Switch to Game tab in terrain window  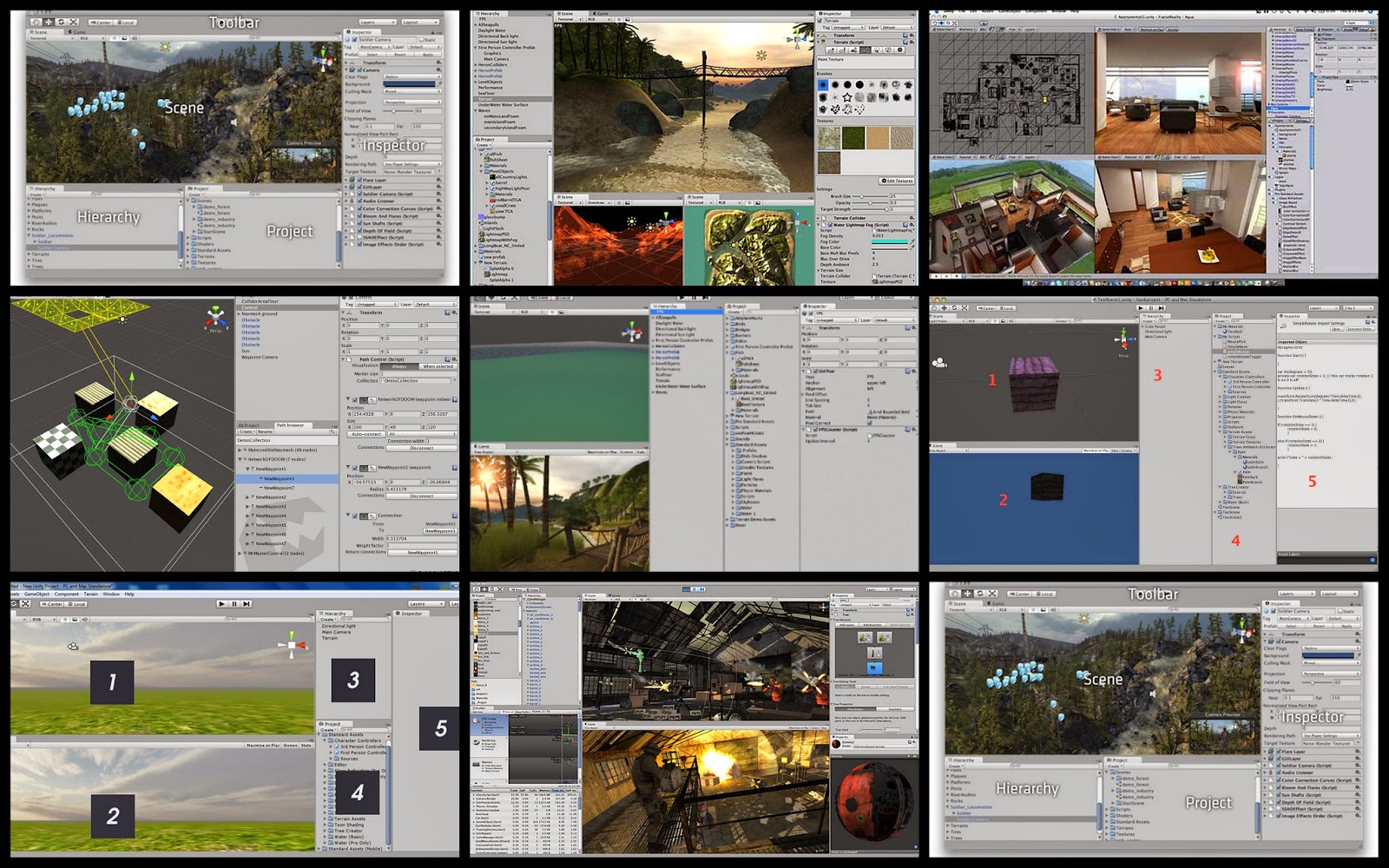point(601,13)
